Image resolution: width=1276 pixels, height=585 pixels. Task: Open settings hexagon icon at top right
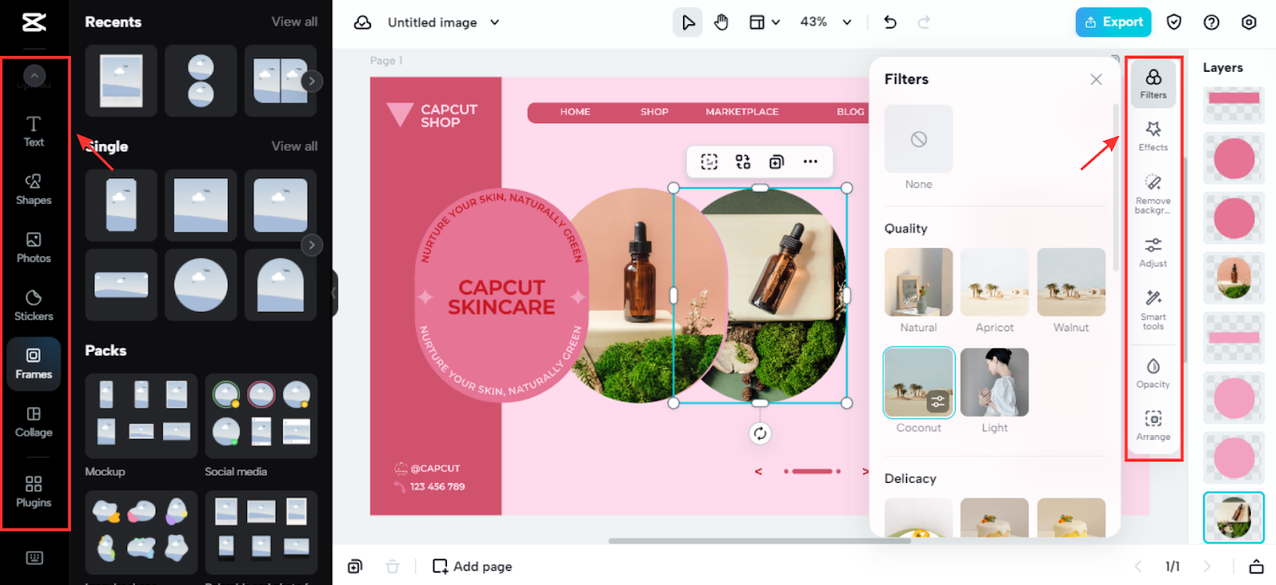coord(1249,22)
